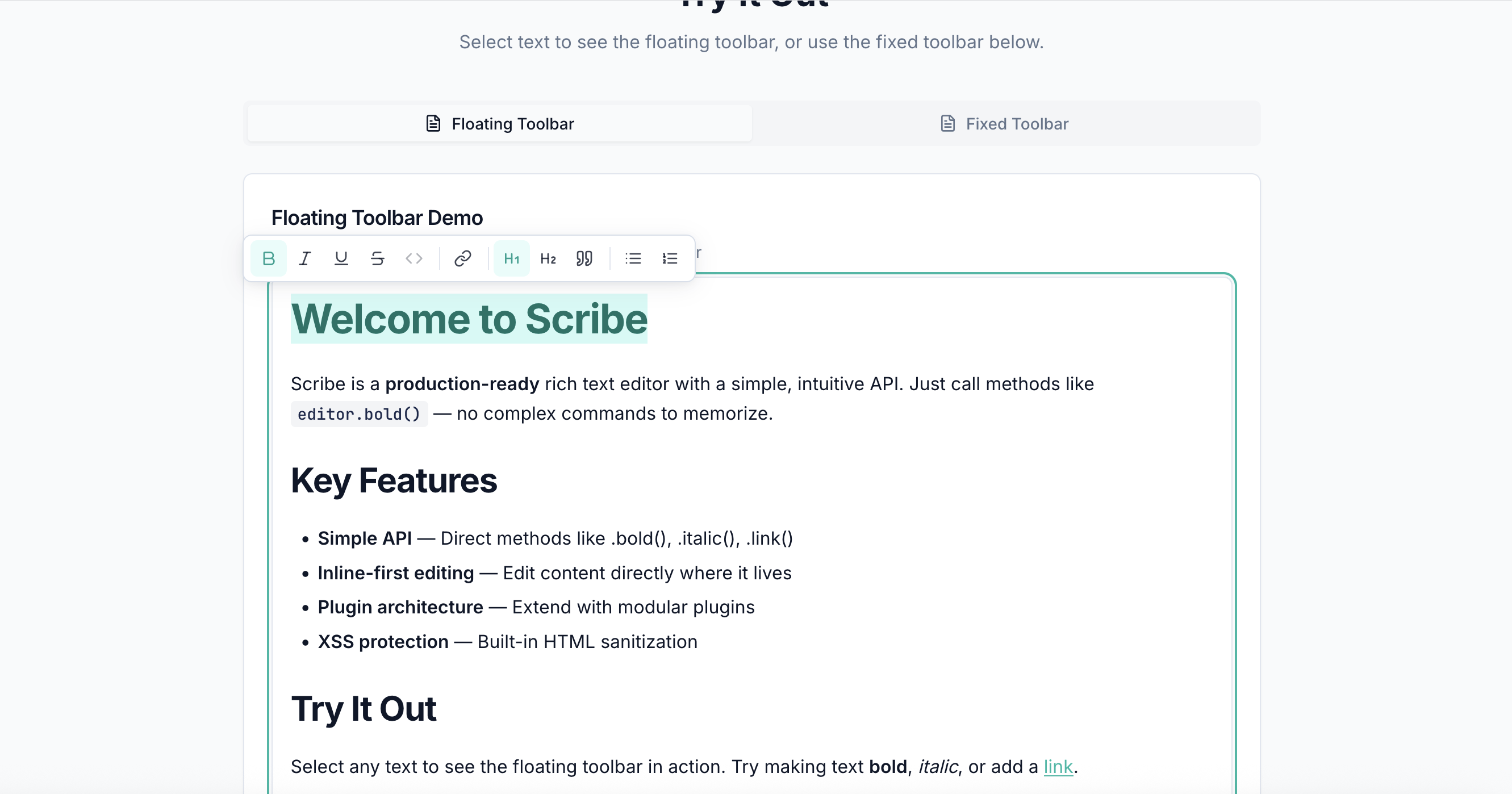The height and width of the screenshot is (794, 1512).
Task: Select the Floating Toolbar tab
Action: pyautogui.click(x=499, y=123)
